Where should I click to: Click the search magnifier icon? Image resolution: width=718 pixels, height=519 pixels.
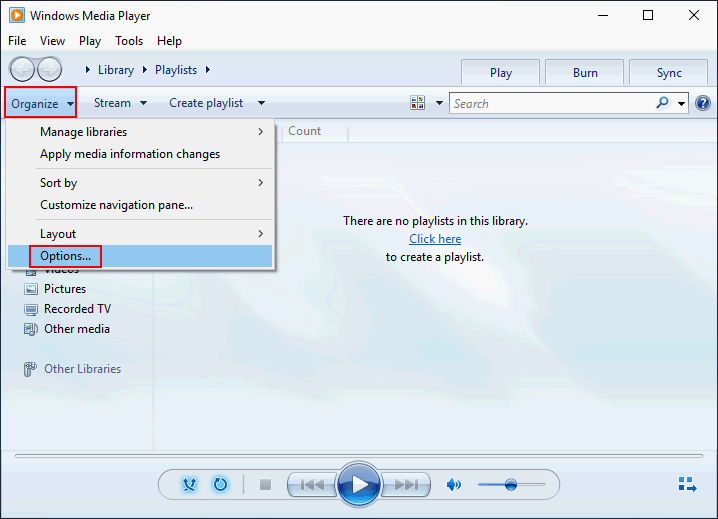click(662, 103)
